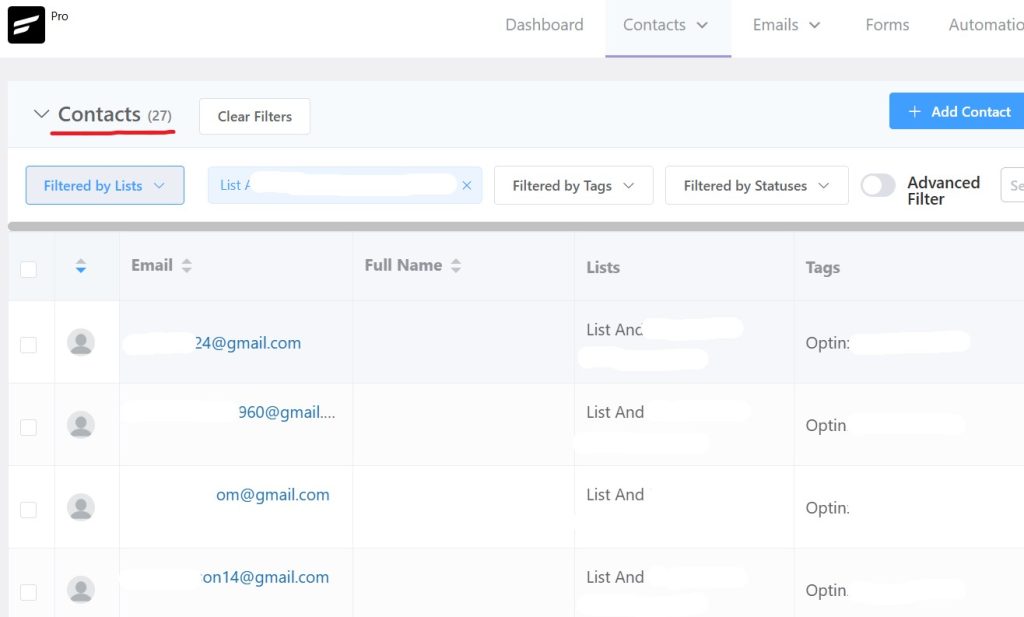Click the Clear Filters button
This screenshot has width=1024, height=617.
pyautogui.click(x=254, y=116)
